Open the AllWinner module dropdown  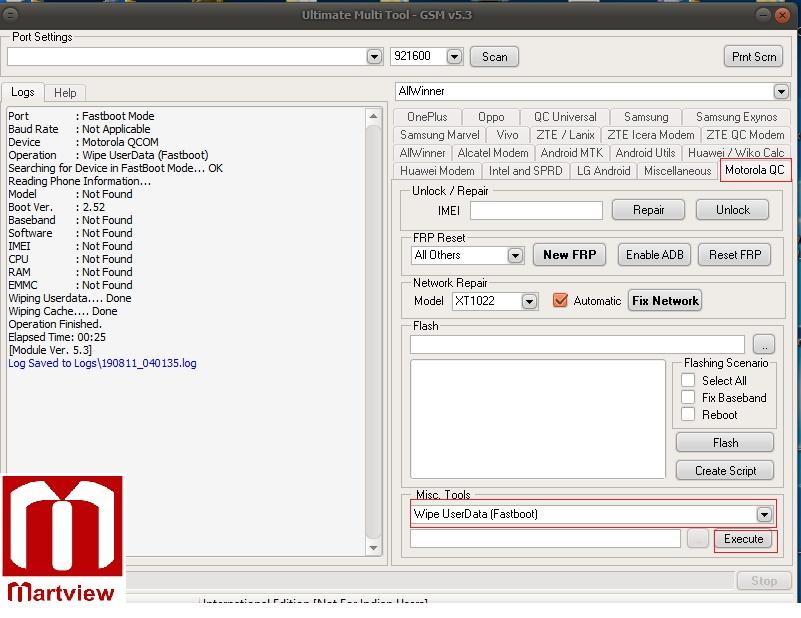[x=781, y=91]
